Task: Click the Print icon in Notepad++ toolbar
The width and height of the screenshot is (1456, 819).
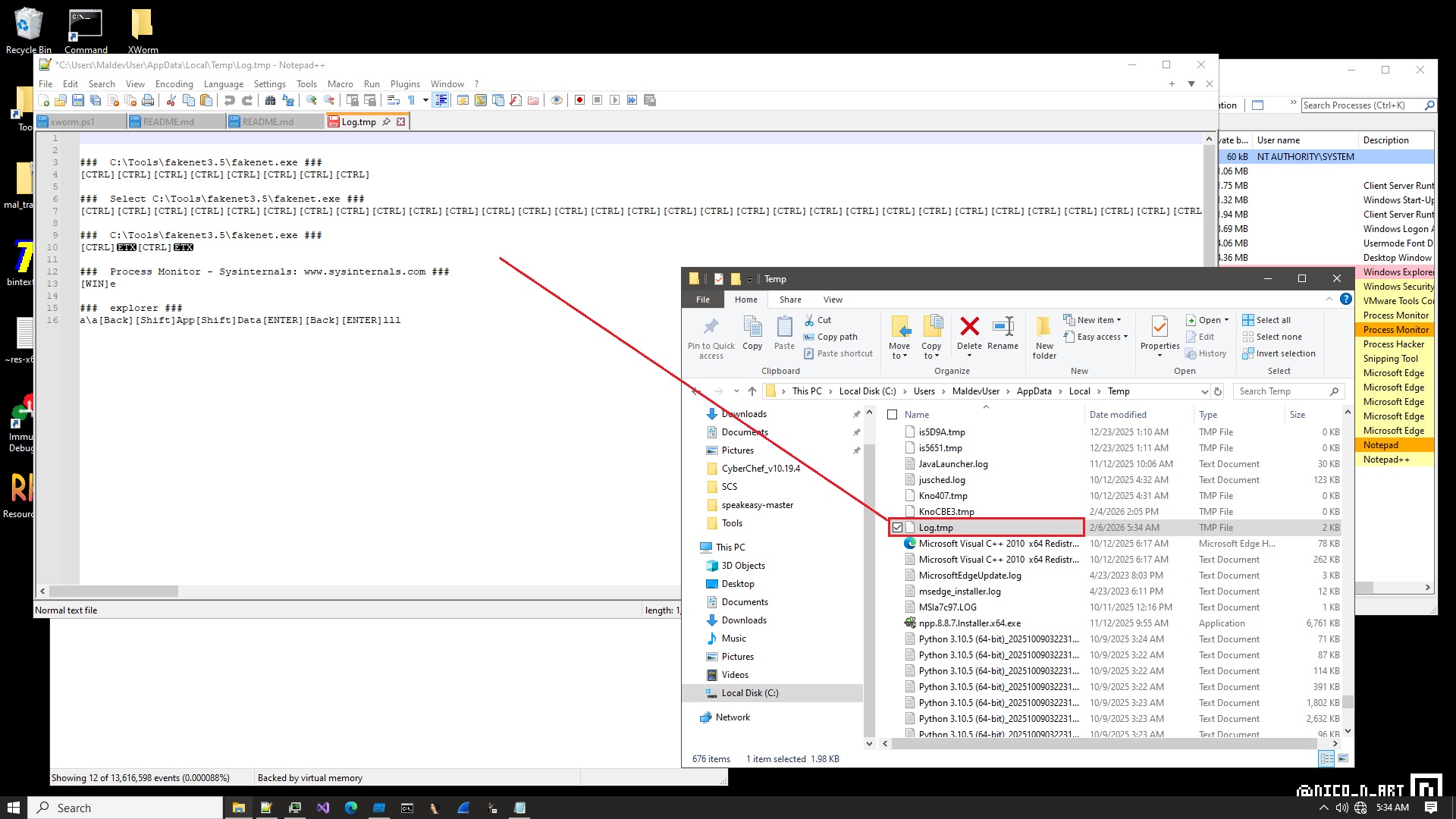Action: point(148,100)
